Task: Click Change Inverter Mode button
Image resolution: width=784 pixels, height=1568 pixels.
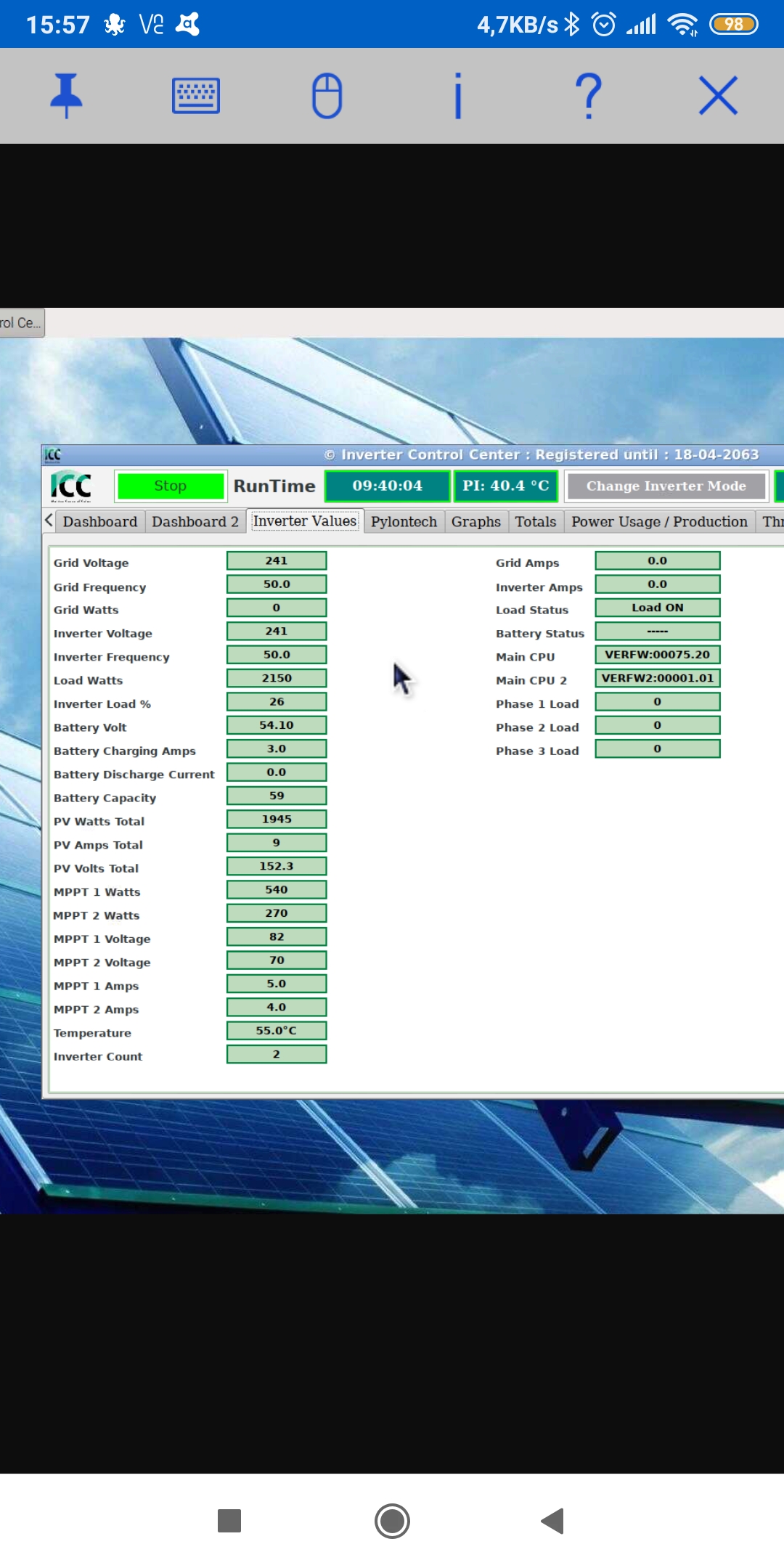Action: (666, 486)
